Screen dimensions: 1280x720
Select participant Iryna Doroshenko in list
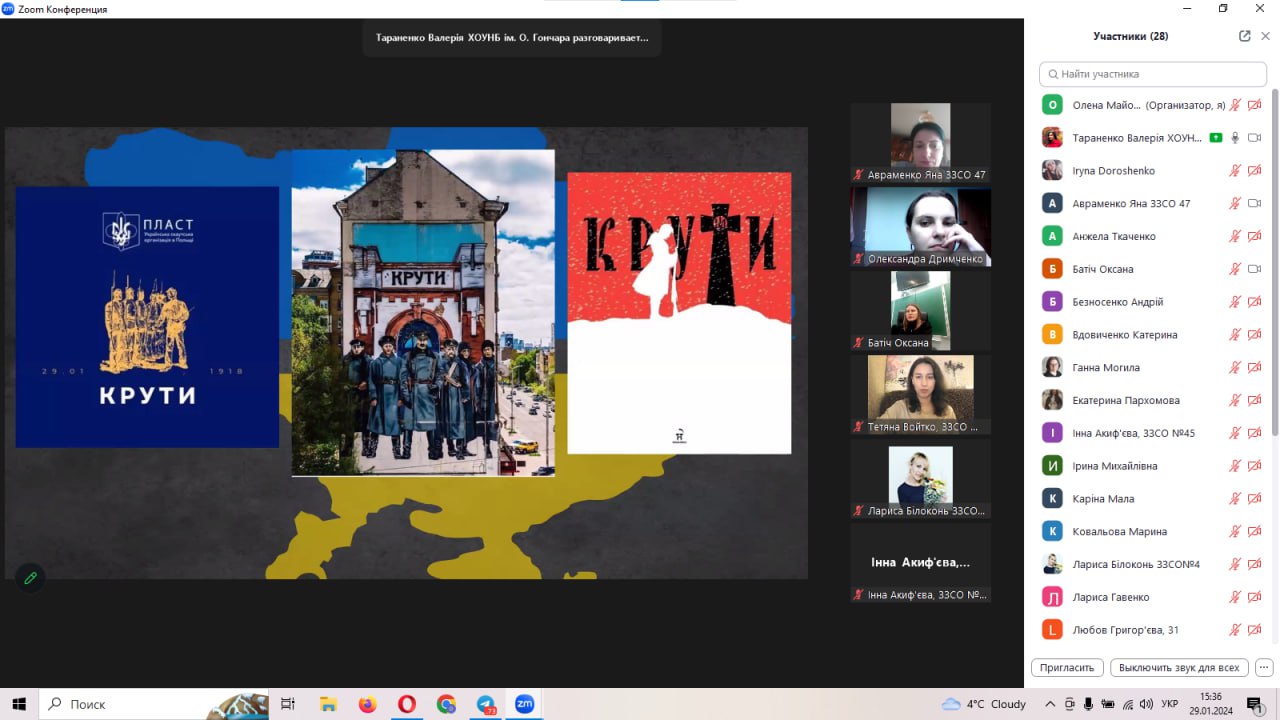coord(1151,171)
